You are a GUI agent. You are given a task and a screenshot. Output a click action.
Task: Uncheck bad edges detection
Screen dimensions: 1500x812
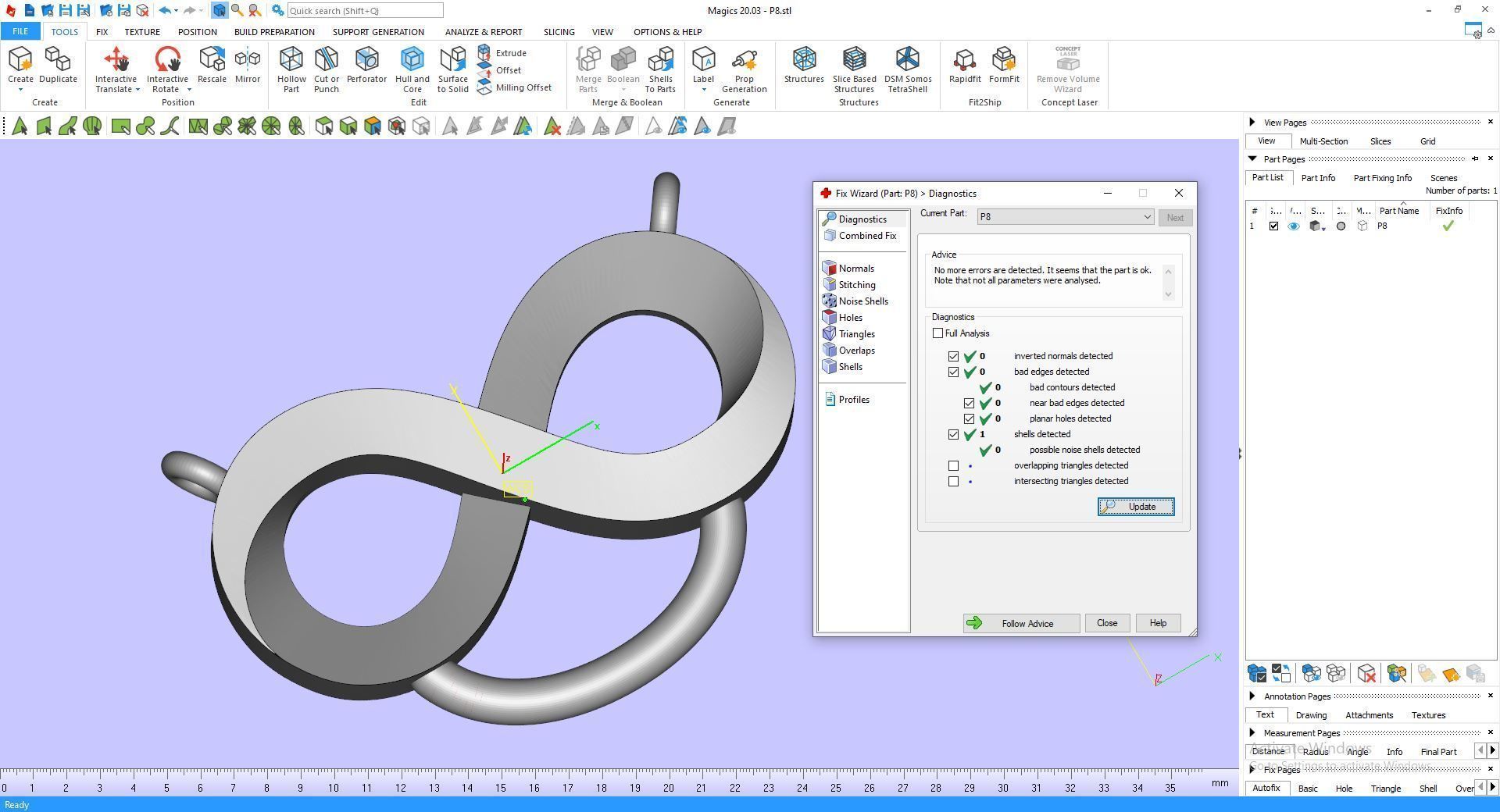pyautogui.click(x=953, y=372)
